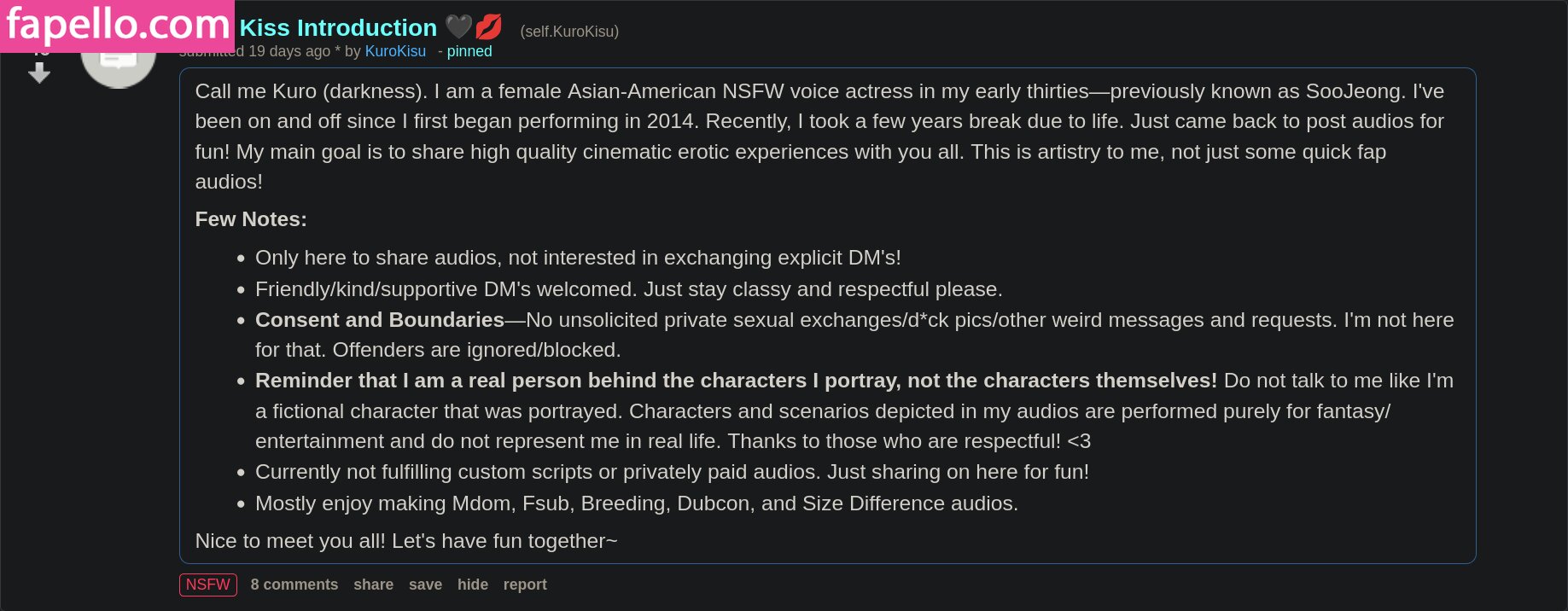Downvote the post with the down arrow
This screenshot has height=611, width=1568.
click(39, 74)
